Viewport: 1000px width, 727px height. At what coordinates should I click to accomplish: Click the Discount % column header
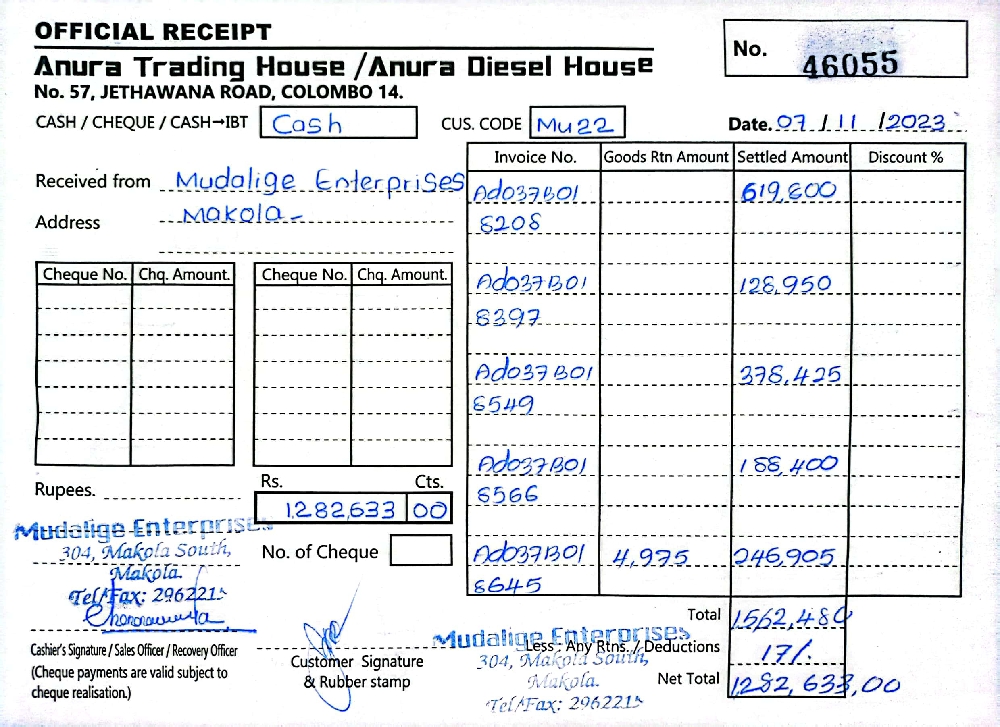pyautogui.click(x=905, y=157)
